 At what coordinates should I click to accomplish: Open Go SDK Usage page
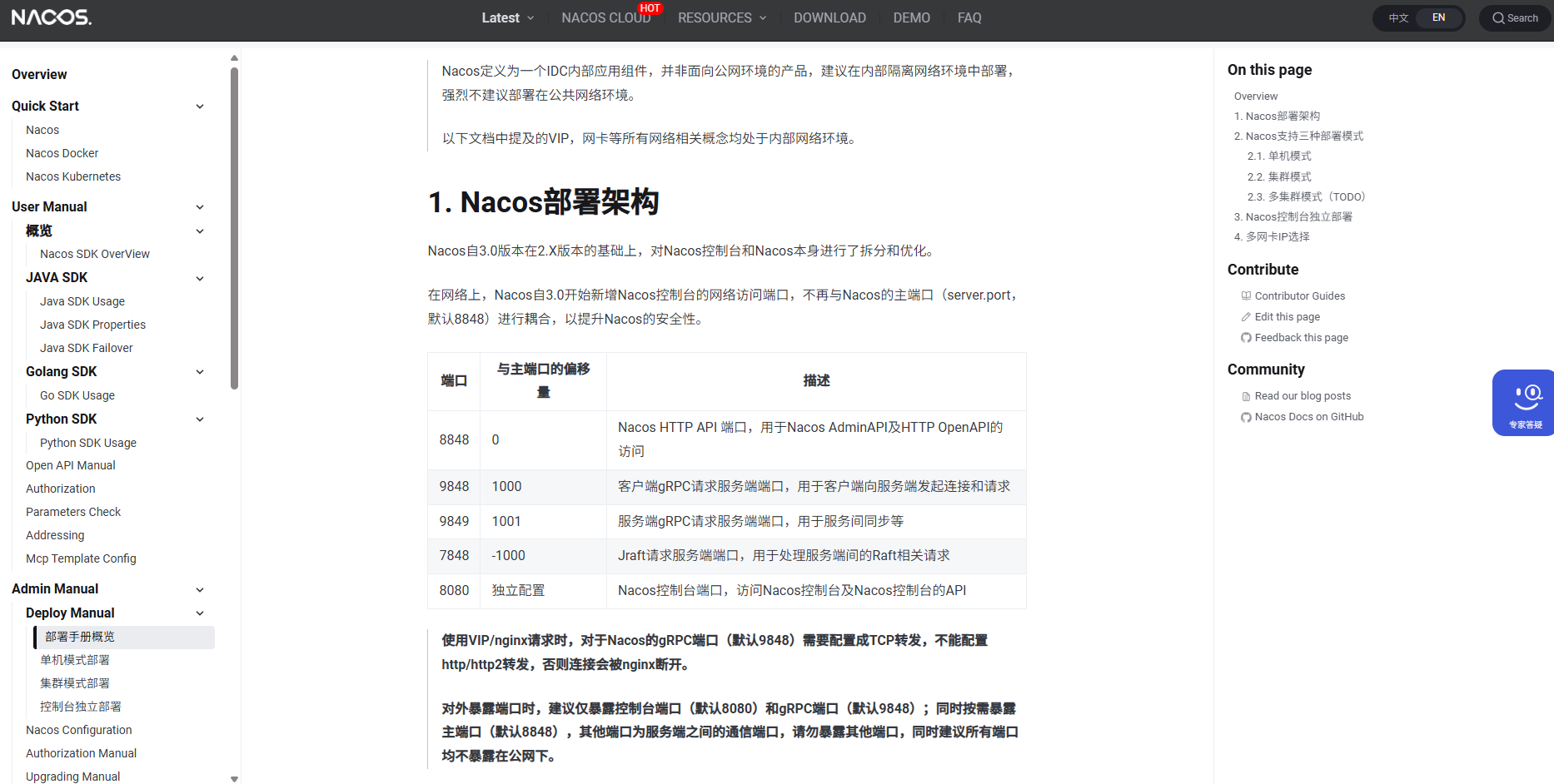click(77, 395)
